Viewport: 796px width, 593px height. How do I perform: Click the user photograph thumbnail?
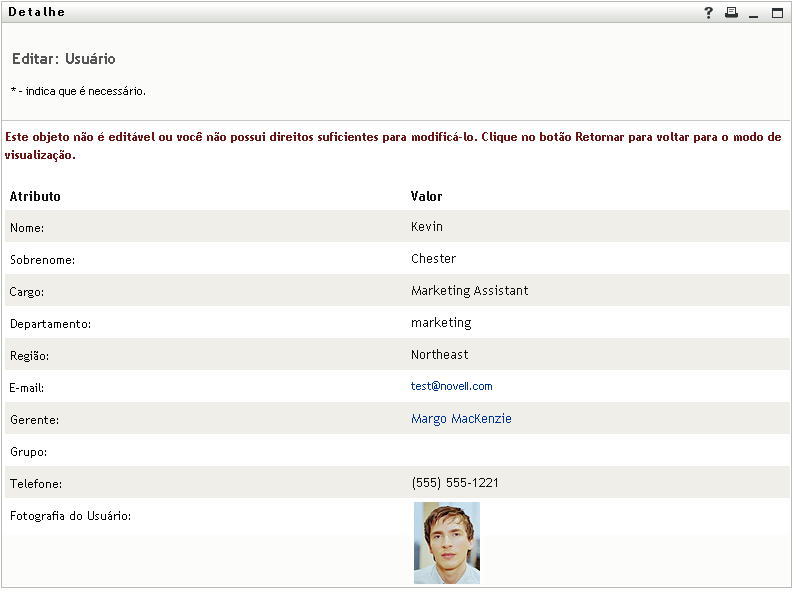(x=447, y=542)
